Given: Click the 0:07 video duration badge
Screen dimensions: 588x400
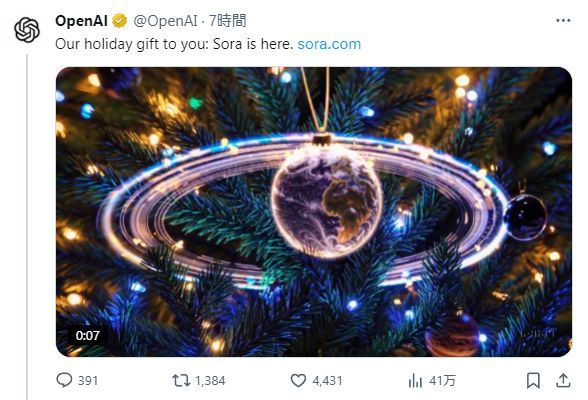Looking at the screenshot, I should tap(87, 335).
